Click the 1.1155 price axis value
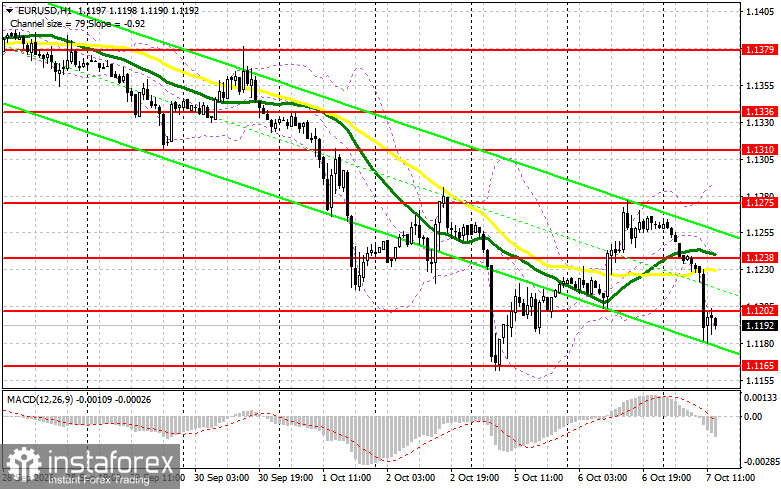781x489 pixels. point(760,380)
